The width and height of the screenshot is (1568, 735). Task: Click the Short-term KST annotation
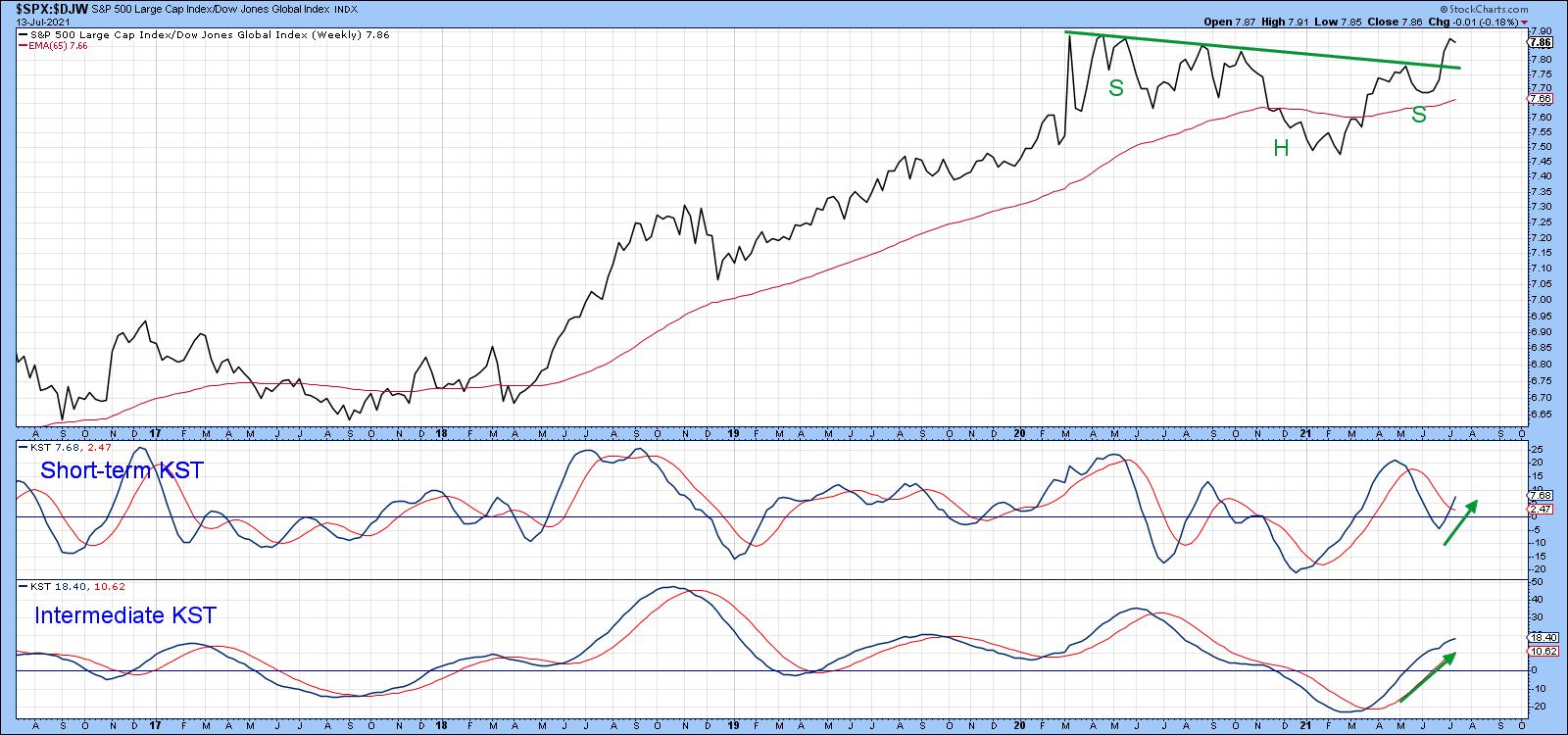tap(121, 471)
